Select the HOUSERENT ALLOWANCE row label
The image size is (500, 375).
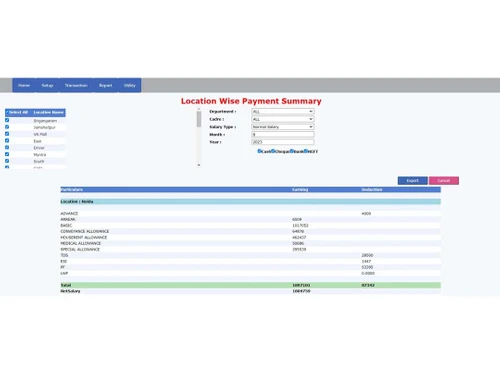pos(84,237)
